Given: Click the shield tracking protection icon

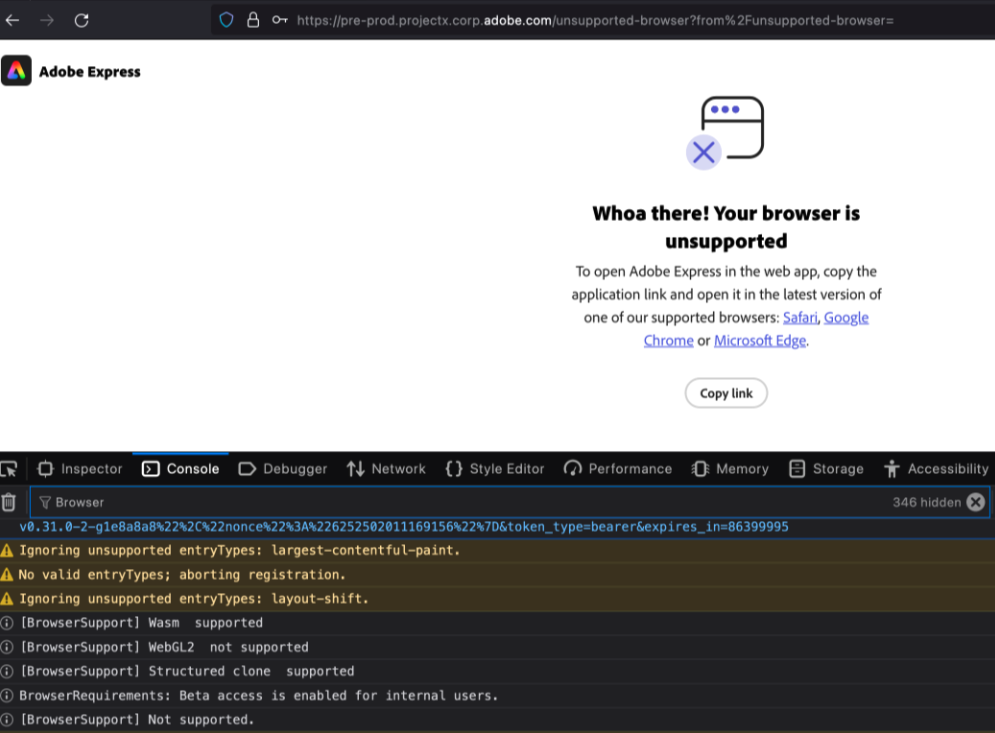Looking at the screenshot, I should tap(226, 20).
